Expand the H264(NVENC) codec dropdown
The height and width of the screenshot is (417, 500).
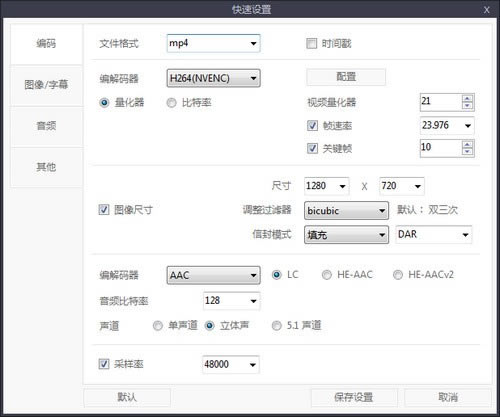pyautogui.click(x=213, y=78)
